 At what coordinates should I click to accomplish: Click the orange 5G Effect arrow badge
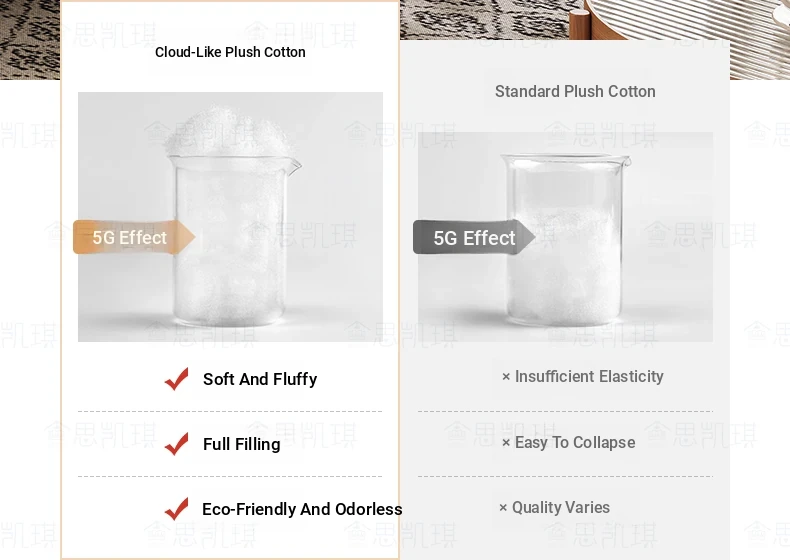(134, 237)
